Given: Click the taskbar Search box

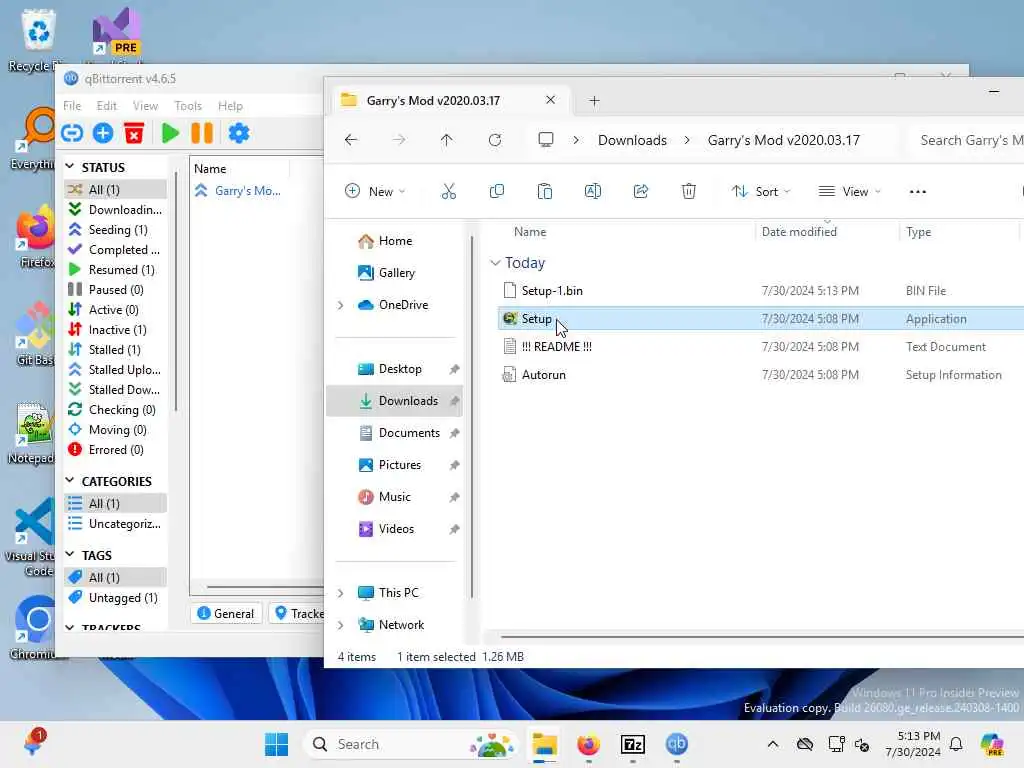Looking at the screenshot, I should [410, 744].
